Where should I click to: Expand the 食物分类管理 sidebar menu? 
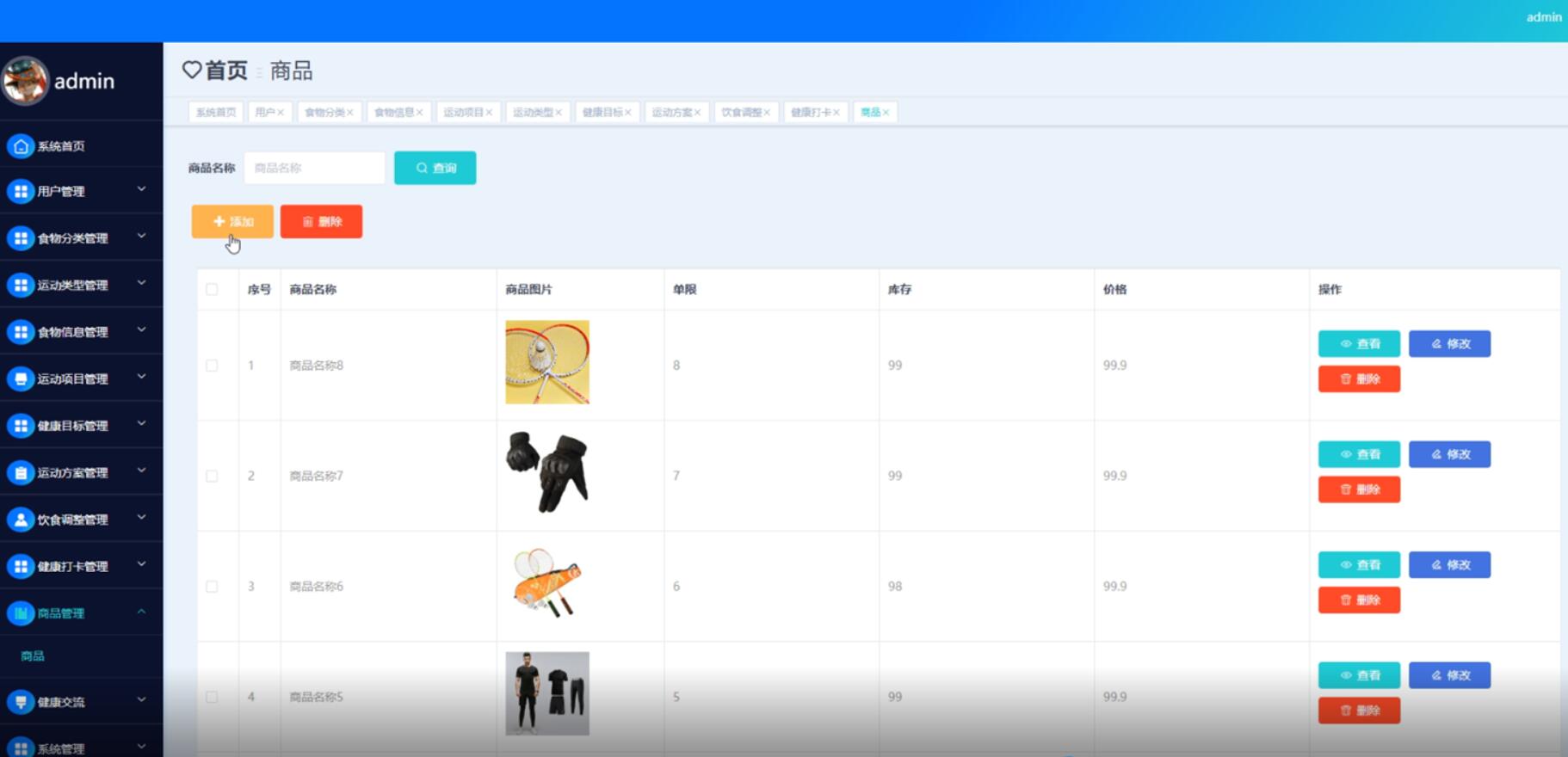141,237
